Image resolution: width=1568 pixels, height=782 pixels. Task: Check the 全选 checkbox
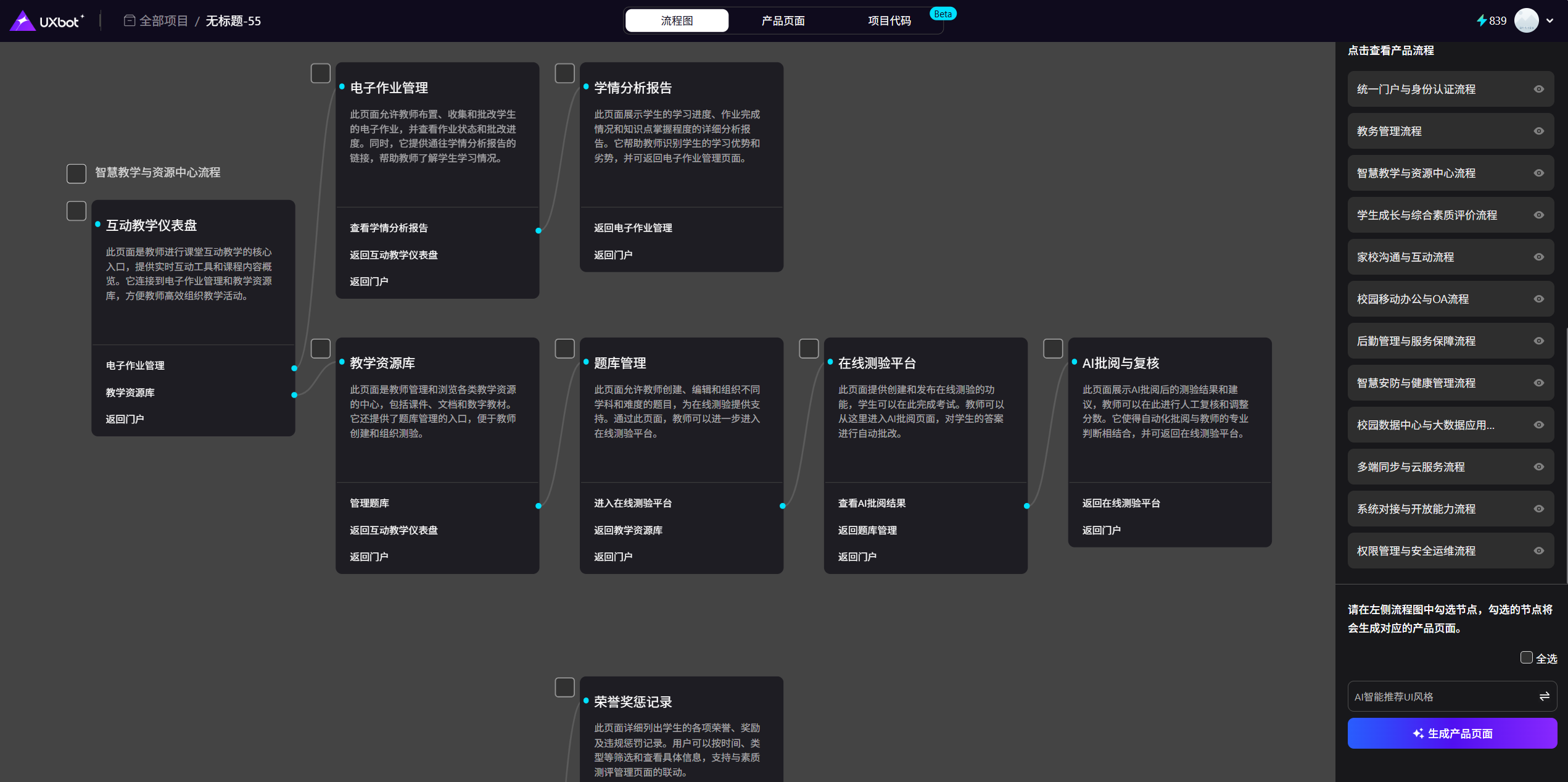pos(1526,658)
